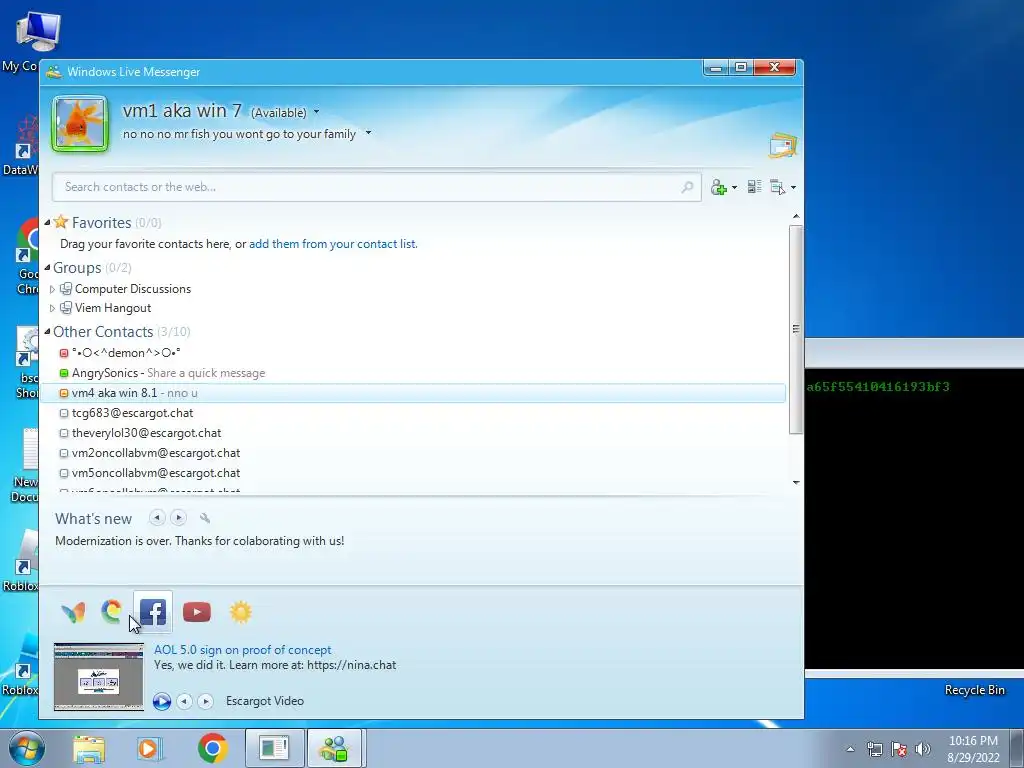
Task: Select the demon contact
Action: tap(126, 353)
